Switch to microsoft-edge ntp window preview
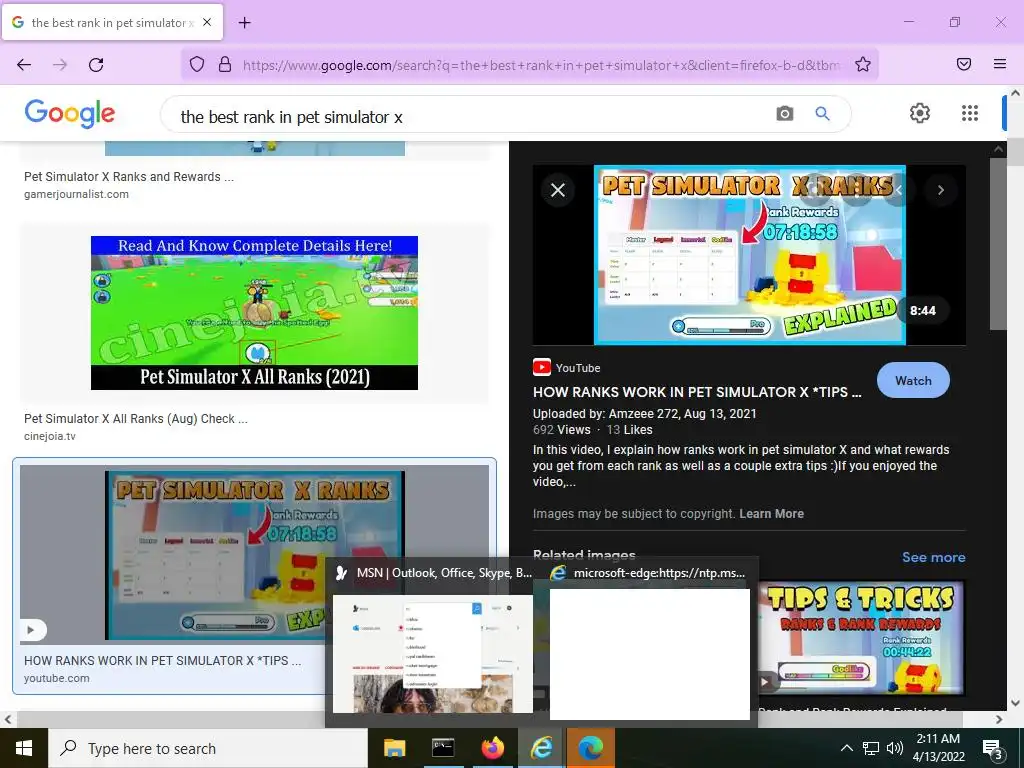Viewport: 1024px width, 768px height. 650,643
